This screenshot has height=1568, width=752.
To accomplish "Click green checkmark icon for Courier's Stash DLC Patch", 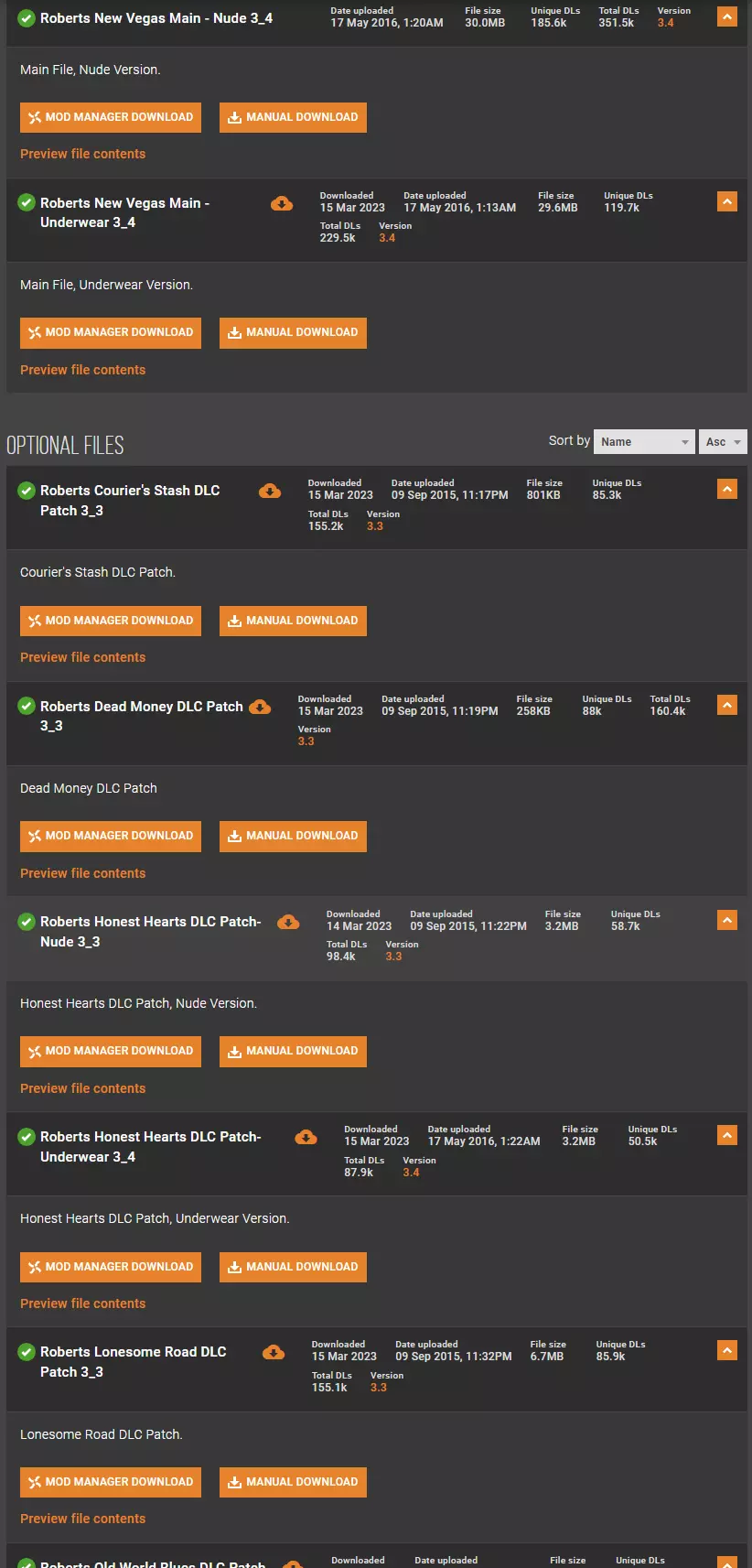I will click(x=27, y=491).
